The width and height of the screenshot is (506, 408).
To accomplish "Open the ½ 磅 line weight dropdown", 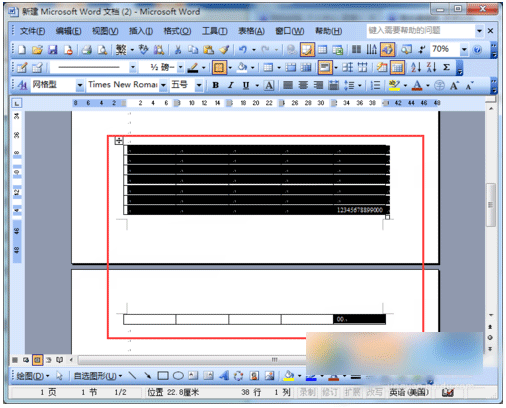I will pyautogui.click(x=180, y=68).
